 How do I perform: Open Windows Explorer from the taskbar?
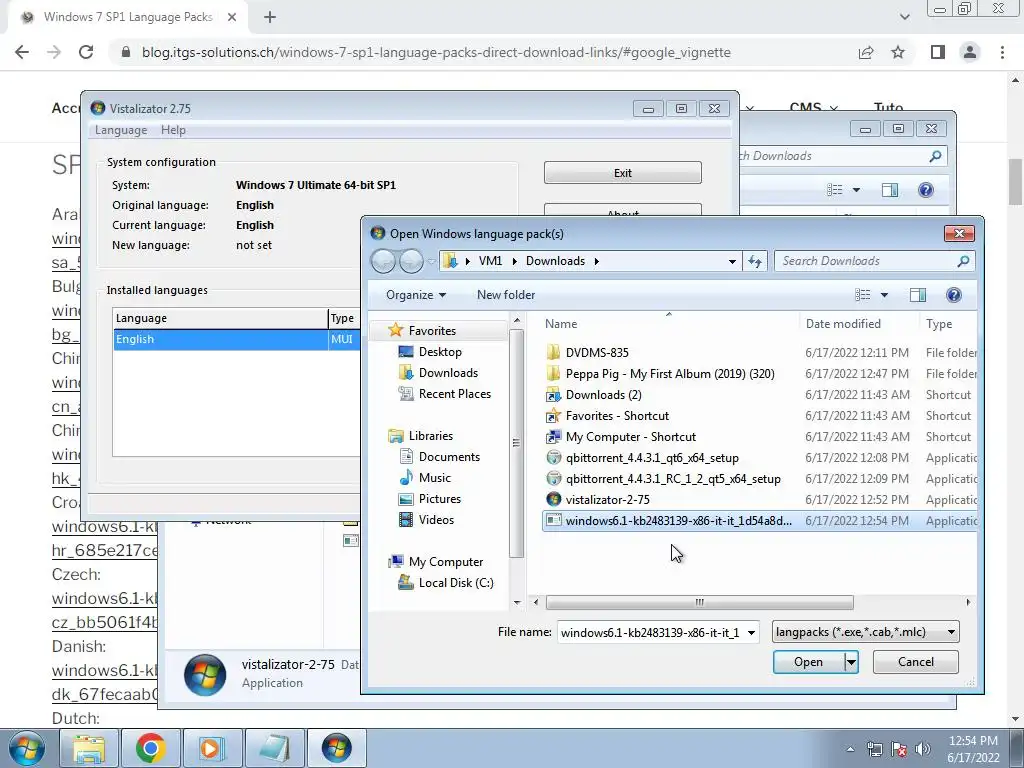(x=88, y=748)
